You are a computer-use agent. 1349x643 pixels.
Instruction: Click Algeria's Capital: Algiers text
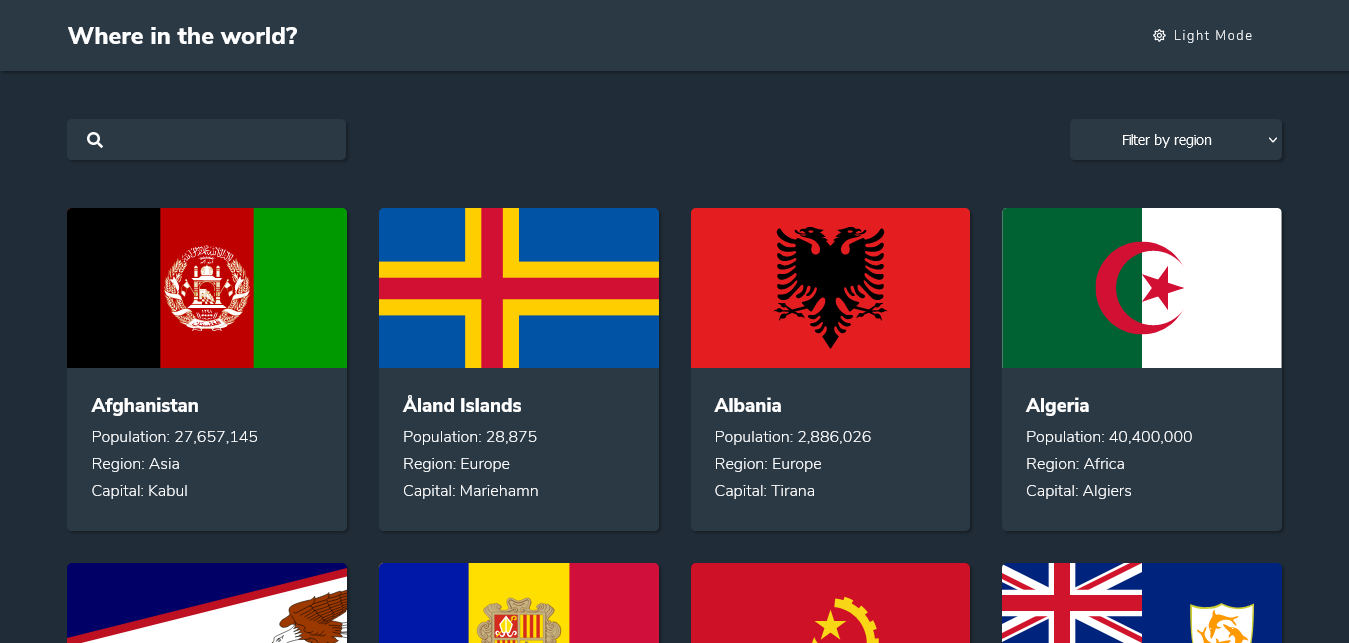click(1079, 491)
